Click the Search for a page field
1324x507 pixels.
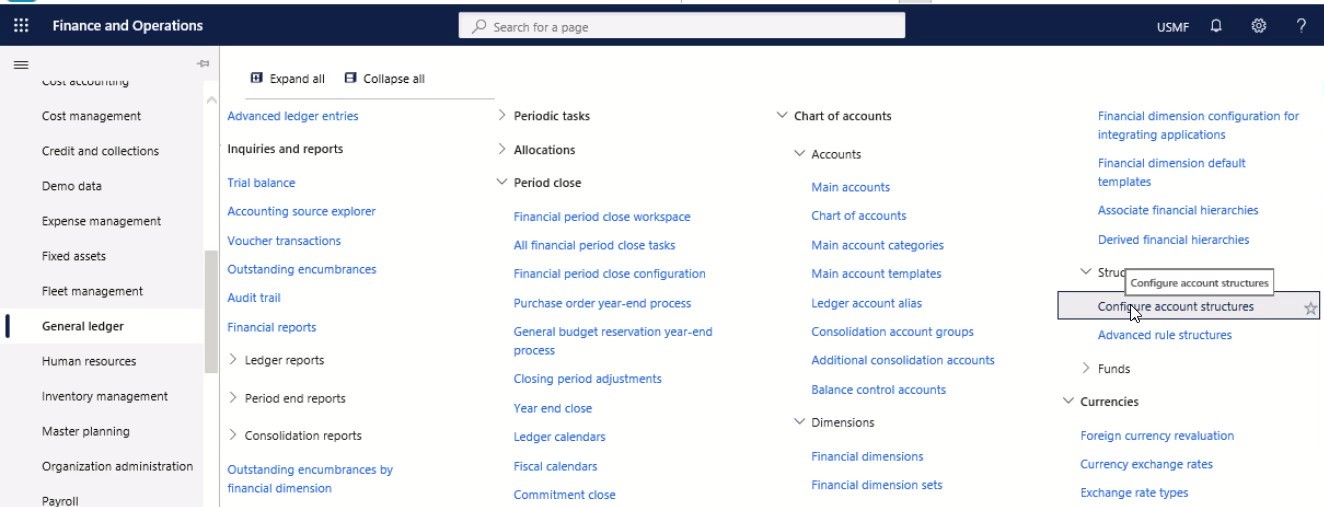tap(682, 27)
